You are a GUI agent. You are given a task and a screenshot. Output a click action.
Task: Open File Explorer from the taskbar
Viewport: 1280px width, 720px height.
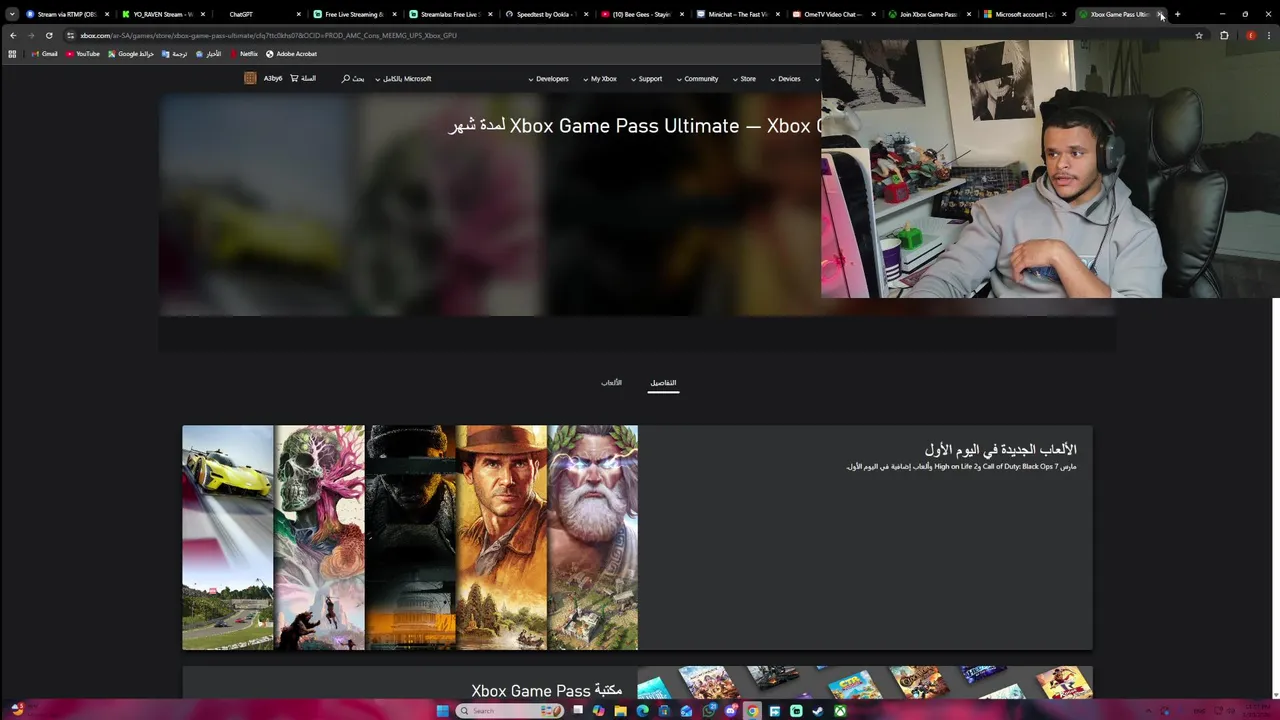620,711
